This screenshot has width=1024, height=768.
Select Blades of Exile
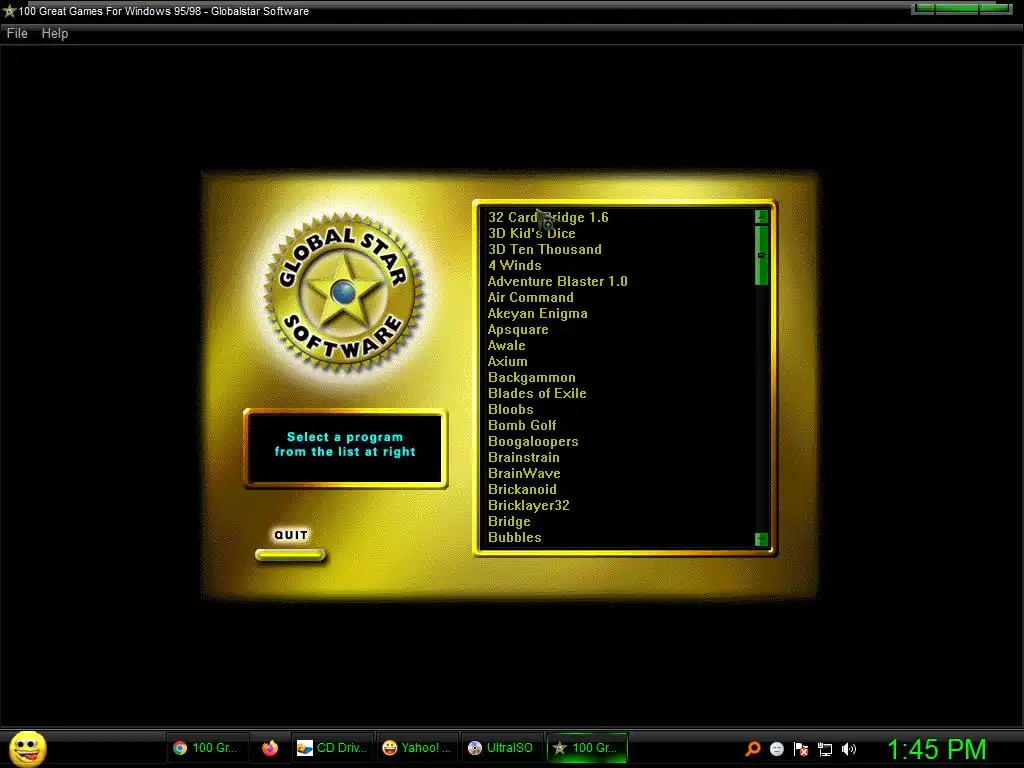click(x=537, y=393)
